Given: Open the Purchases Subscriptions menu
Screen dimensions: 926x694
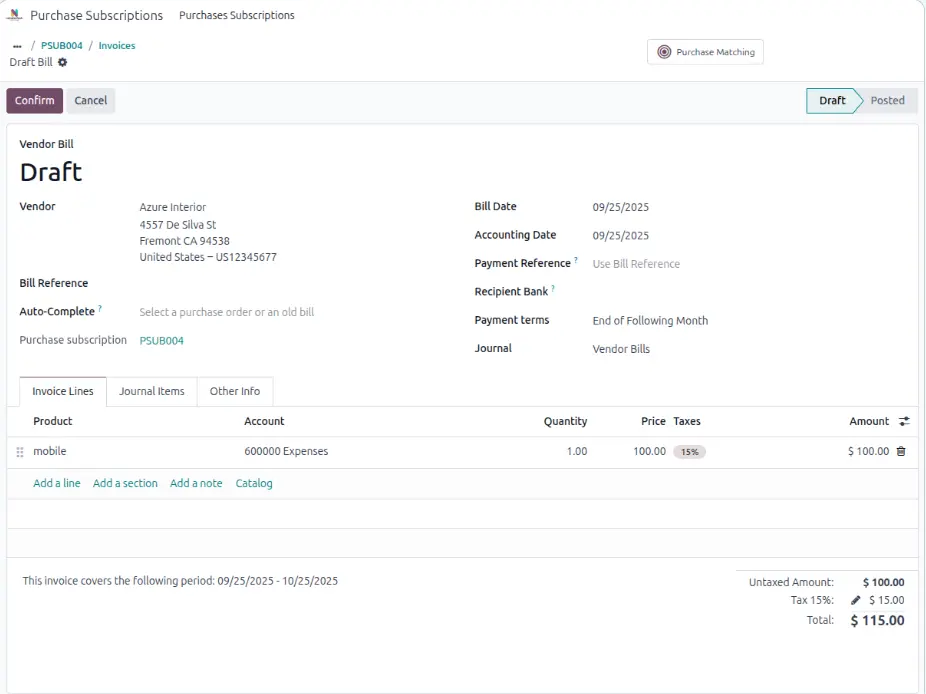Looking at the screenshot, I should coord(237,15).
